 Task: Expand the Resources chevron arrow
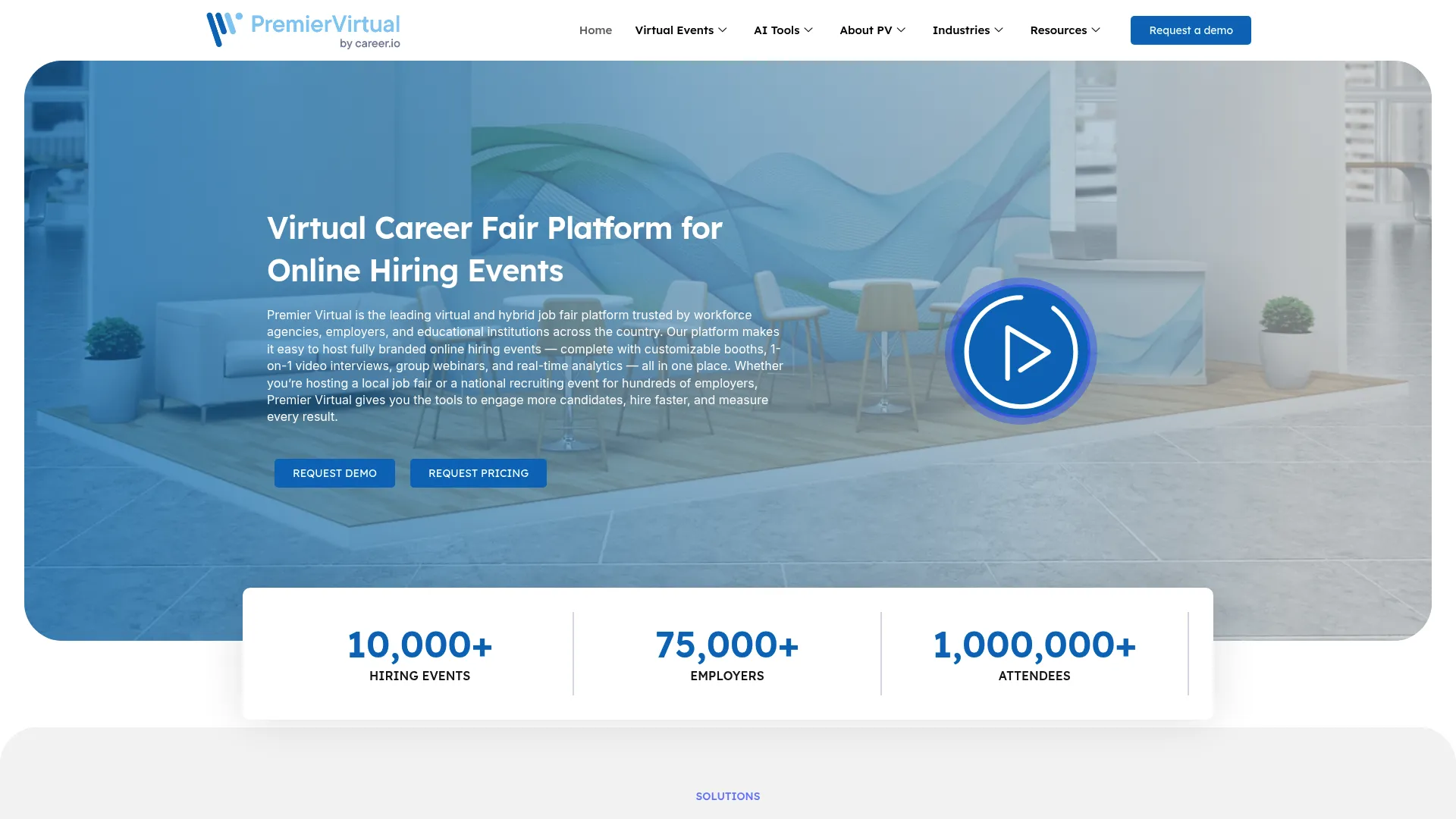(1096, 30)
